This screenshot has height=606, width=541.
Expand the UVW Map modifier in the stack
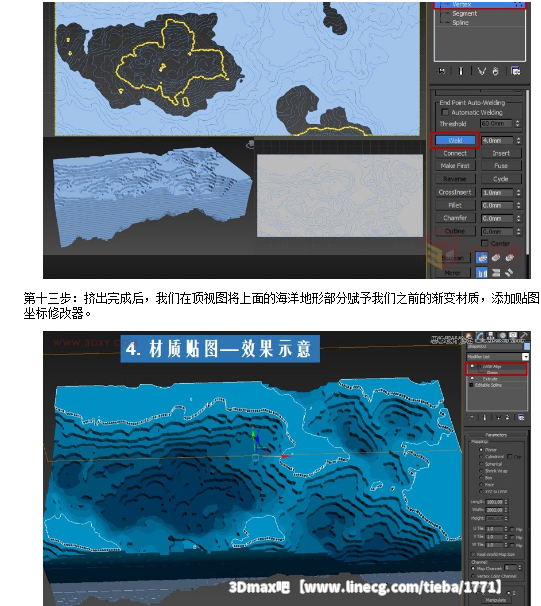coord(478,366)
